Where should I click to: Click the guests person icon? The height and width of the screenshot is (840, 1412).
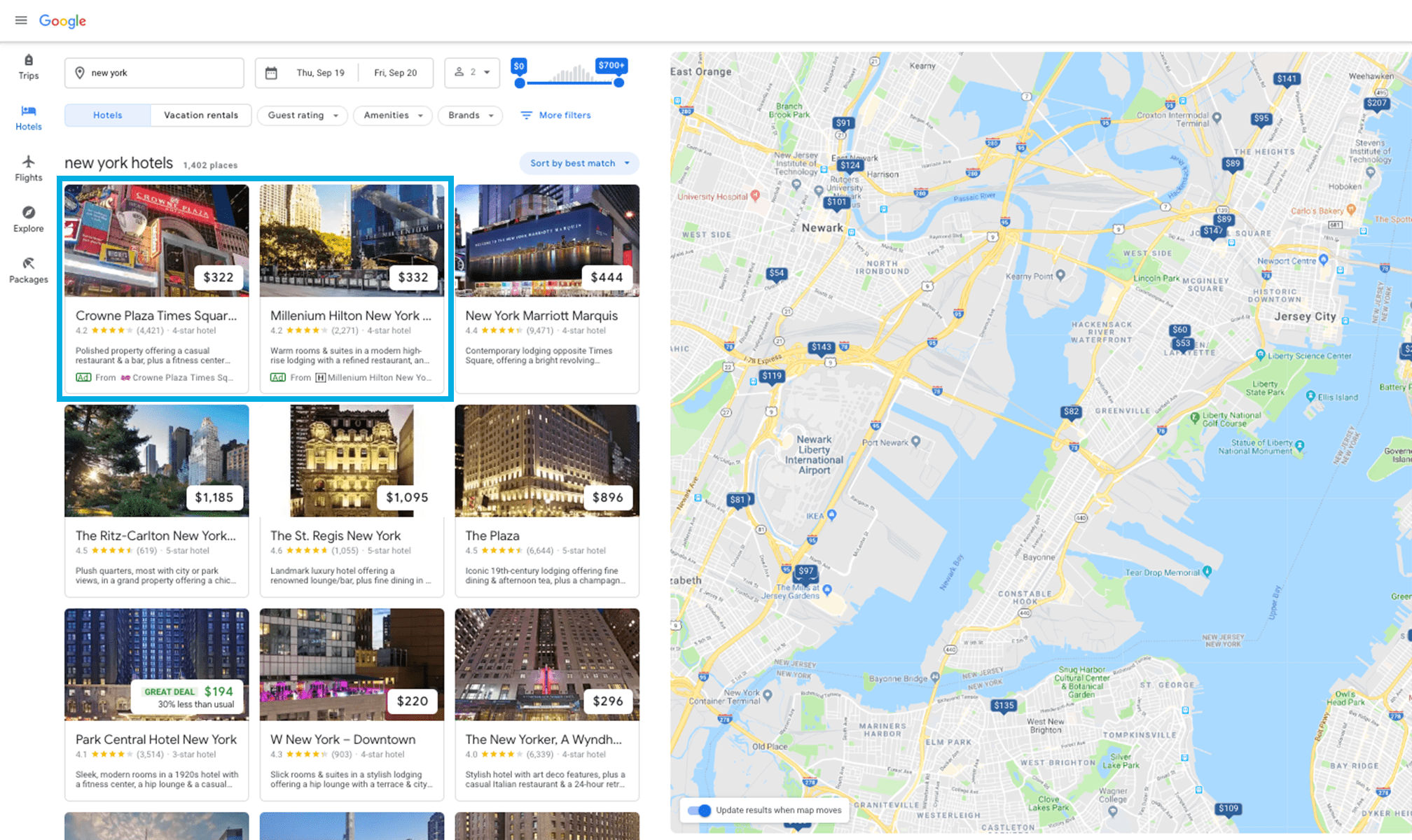[x=459, y=72]
